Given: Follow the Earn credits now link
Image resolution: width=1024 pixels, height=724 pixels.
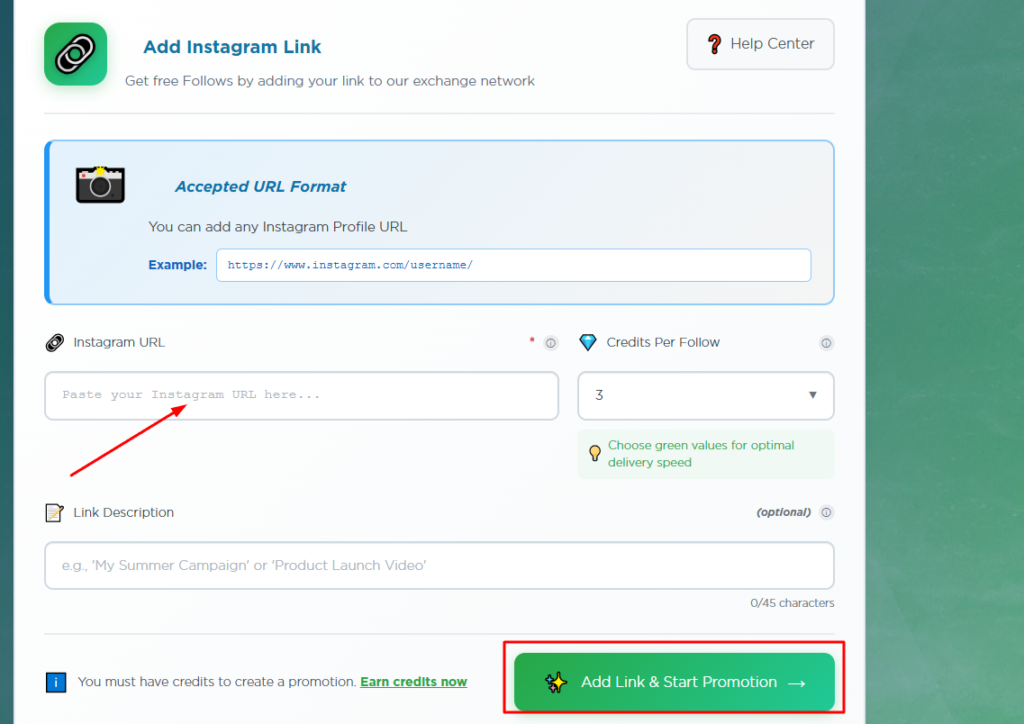Looking at the screenshot, I should [413, 681].
